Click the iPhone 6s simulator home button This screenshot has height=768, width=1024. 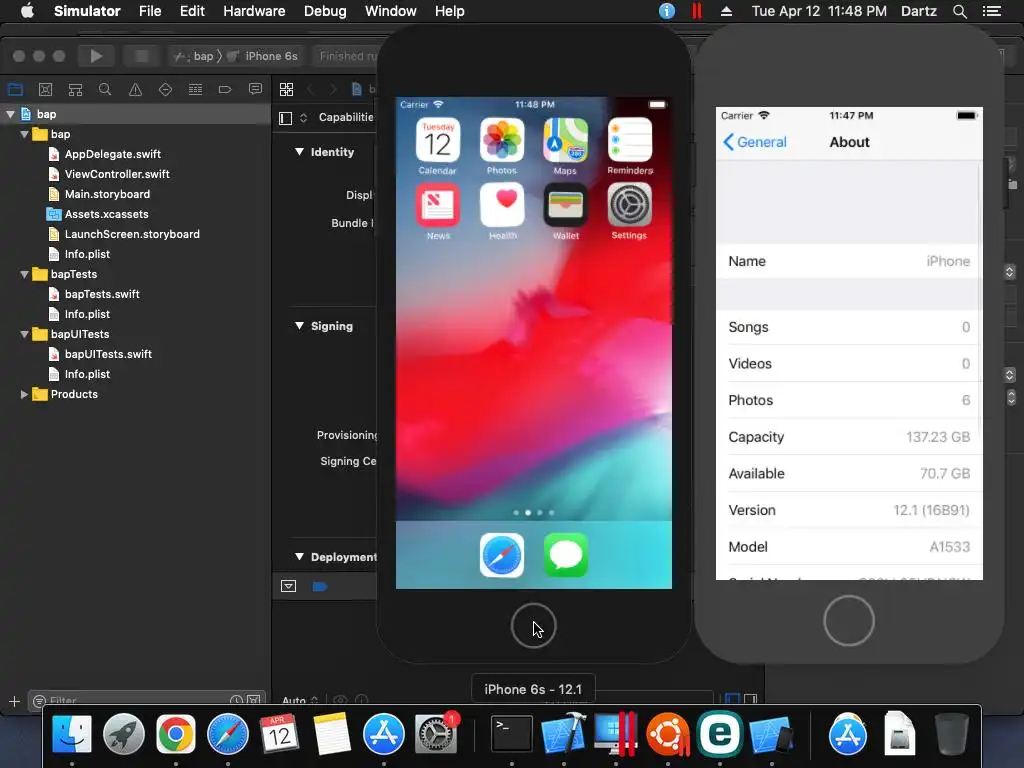(534, 626)
